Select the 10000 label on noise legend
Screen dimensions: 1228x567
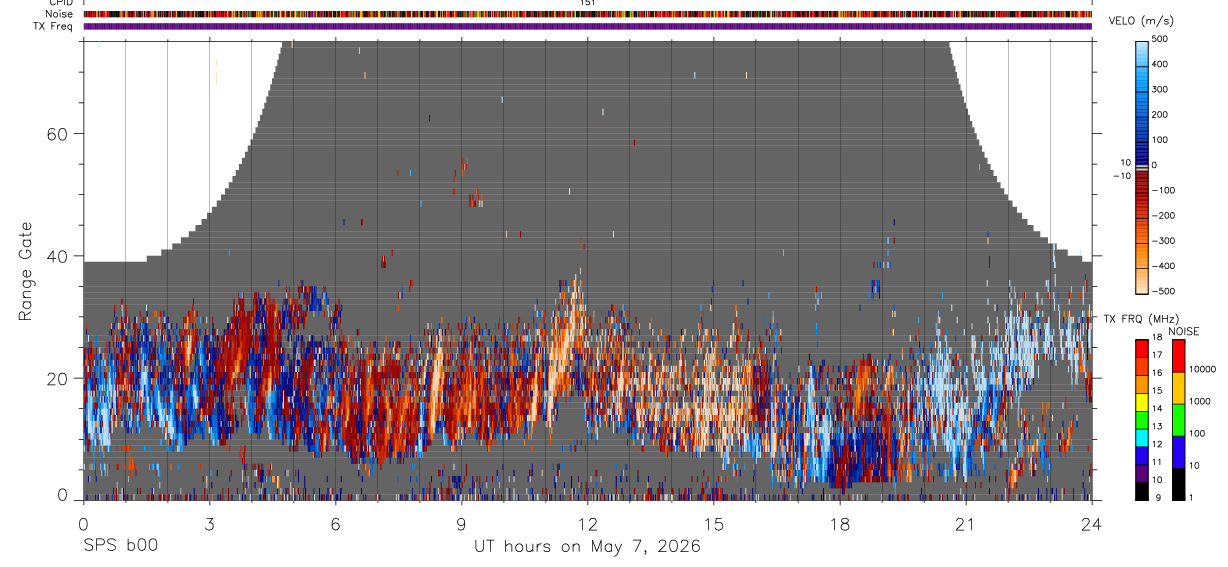(1202, 369)
